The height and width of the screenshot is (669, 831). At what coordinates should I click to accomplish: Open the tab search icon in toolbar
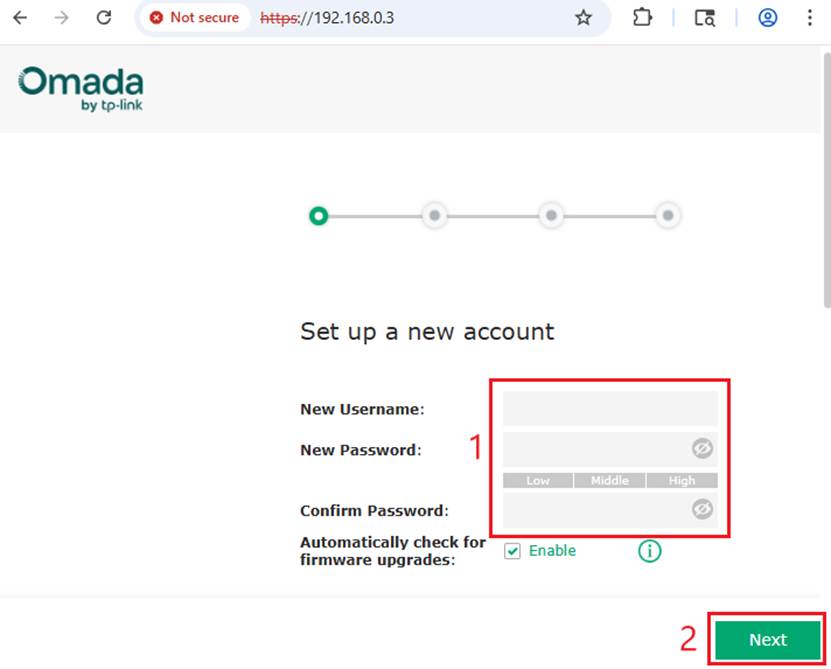coord(705,18)
